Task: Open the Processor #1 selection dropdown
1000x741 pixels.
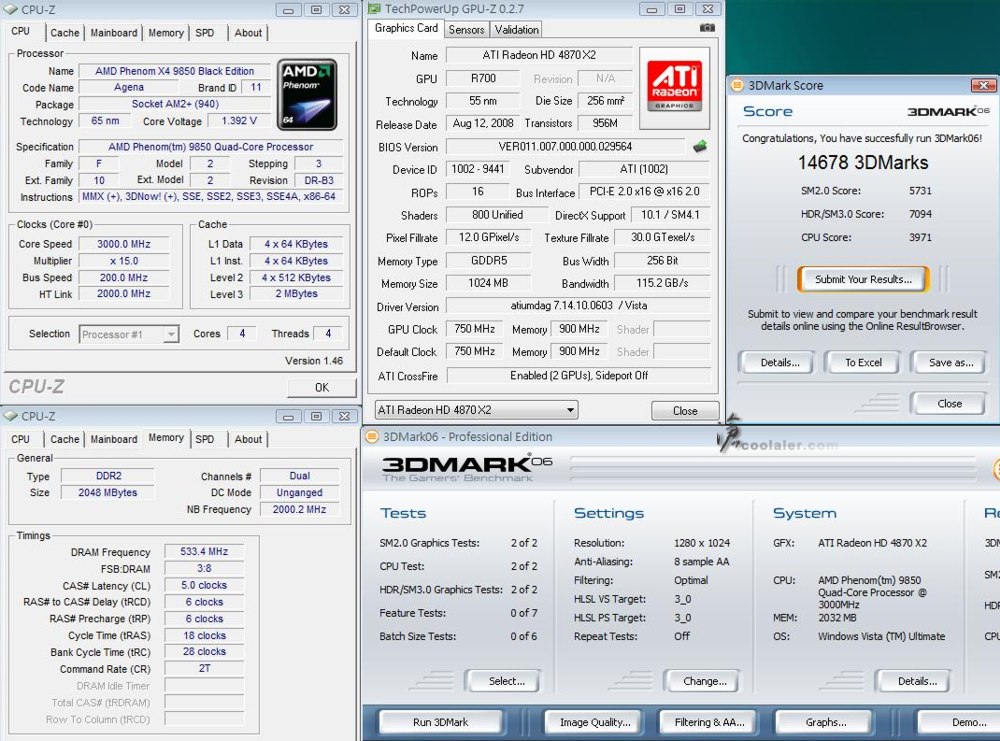Action: tap(129, 334)
